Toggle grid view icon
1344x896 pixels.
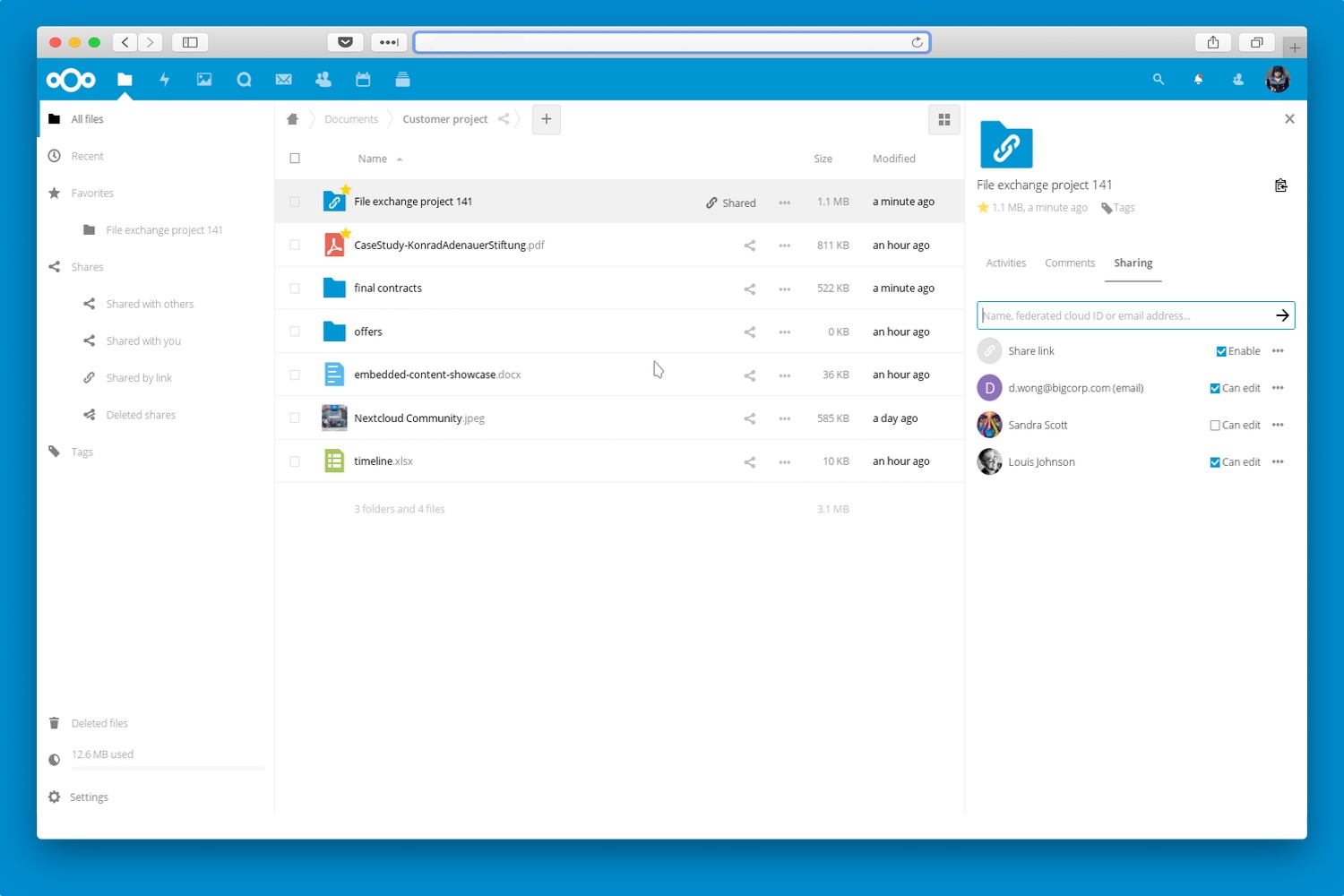[944, 119]
